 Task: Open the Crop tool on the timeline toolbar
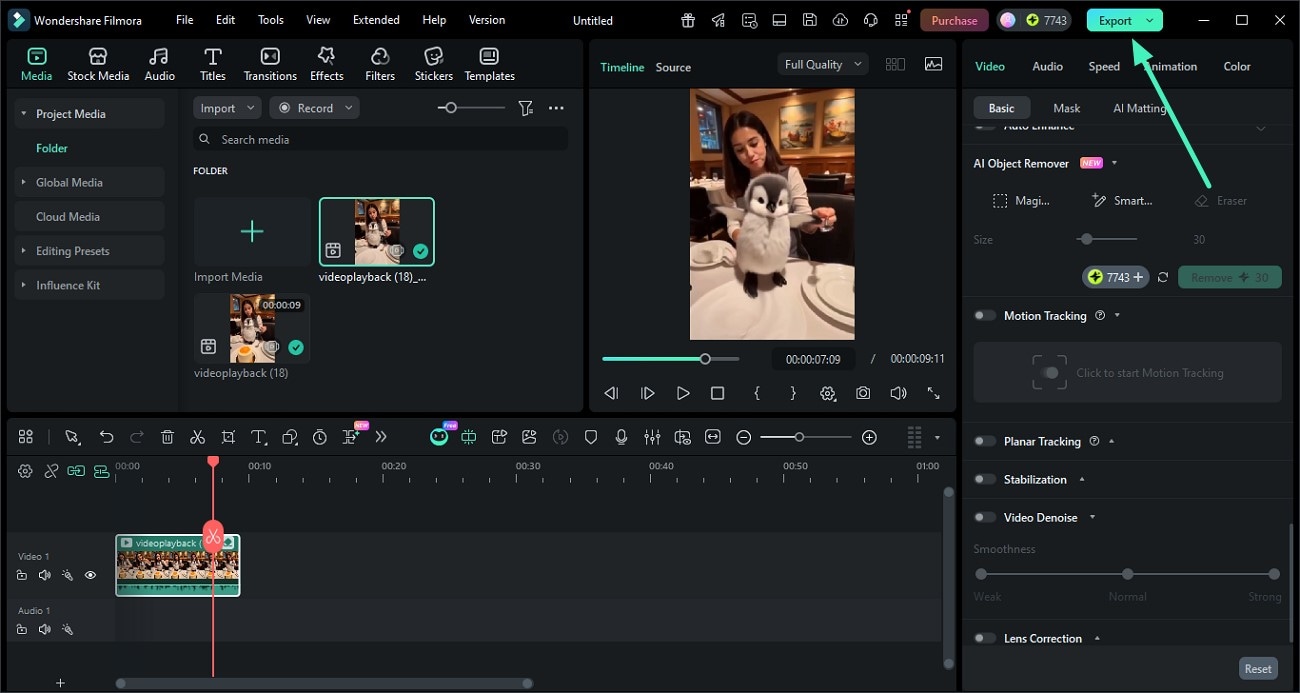pos(228,437)
